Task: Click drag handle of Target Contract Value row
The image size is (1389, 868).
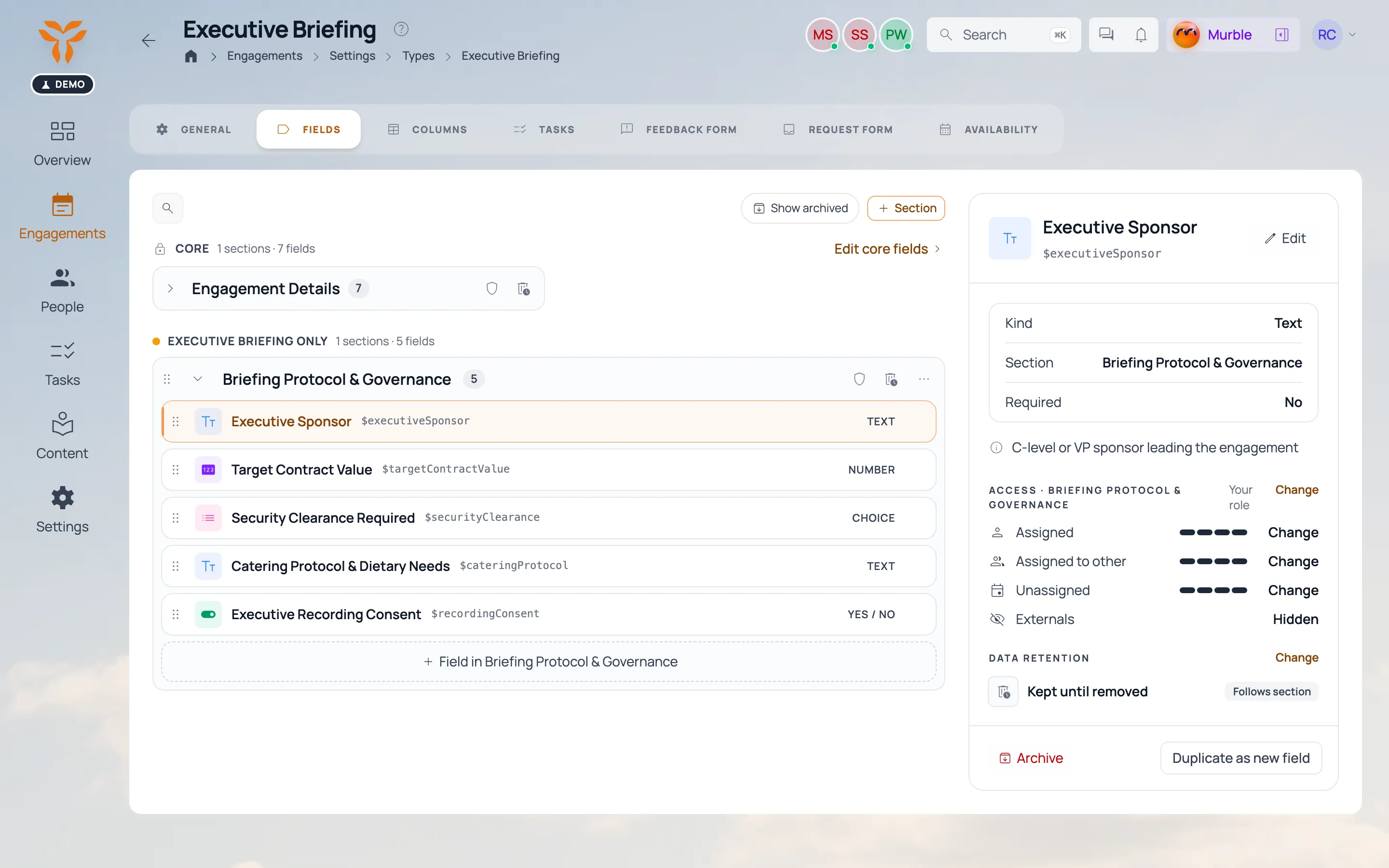Action: tap(176, 470)
